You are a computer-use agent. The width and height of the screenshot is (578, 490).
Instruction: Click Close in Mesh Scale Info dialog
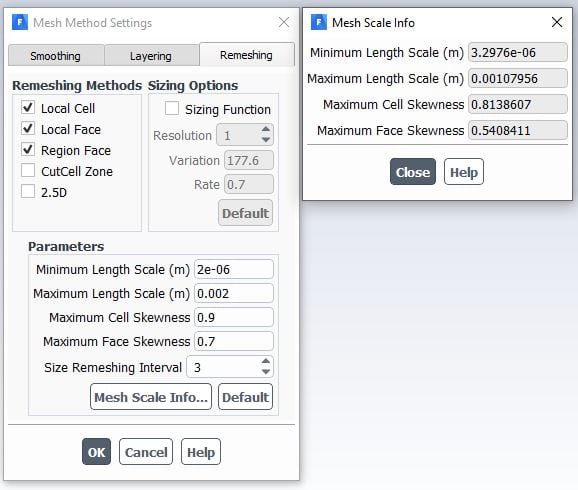coord(413,172)
